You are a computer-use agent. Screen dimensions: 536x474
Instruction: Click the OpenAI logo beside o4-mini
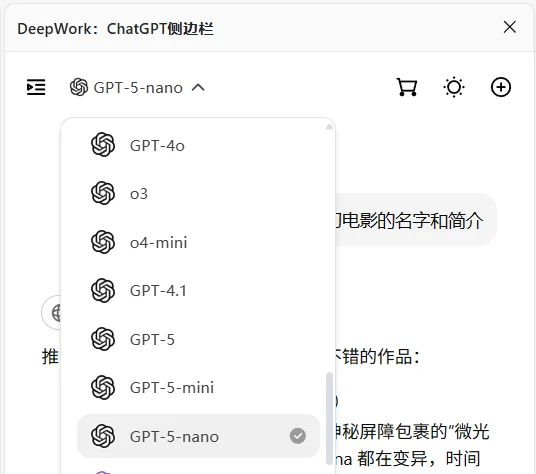(x=103, y=242)
